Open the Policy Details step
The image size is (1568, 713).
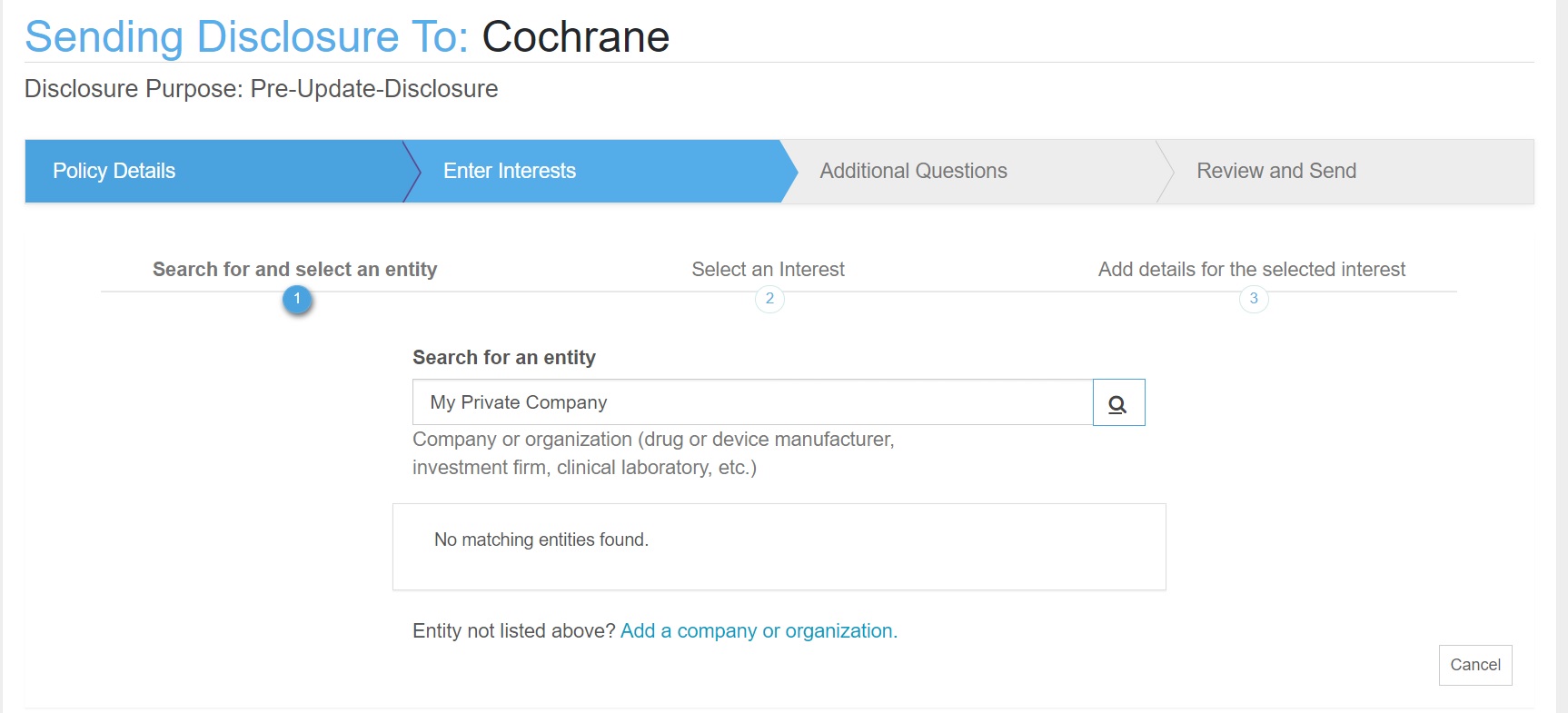pos(214,171)
